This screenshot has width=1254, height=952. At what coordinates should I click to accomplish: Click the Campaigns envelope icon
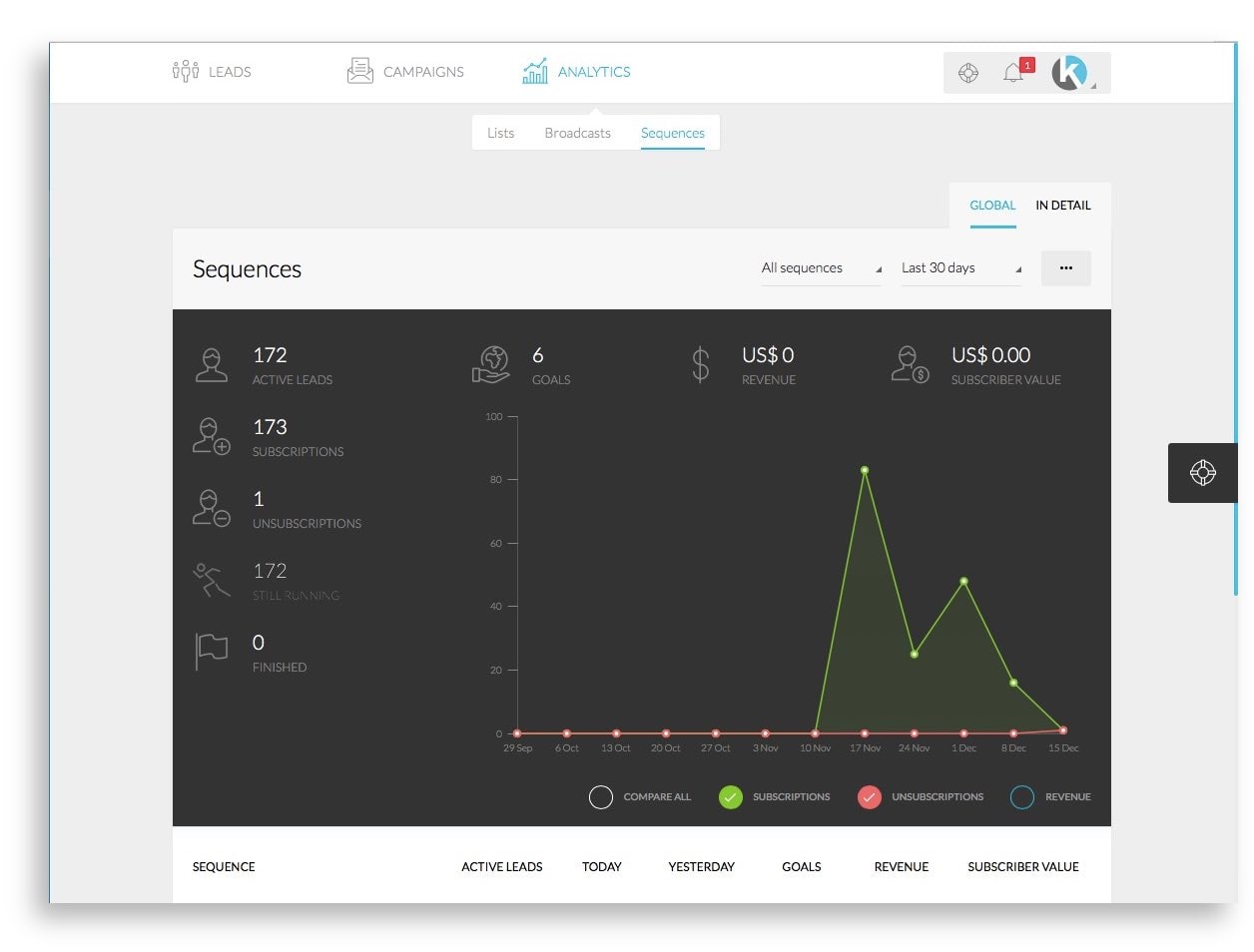[x=359, y=71]
